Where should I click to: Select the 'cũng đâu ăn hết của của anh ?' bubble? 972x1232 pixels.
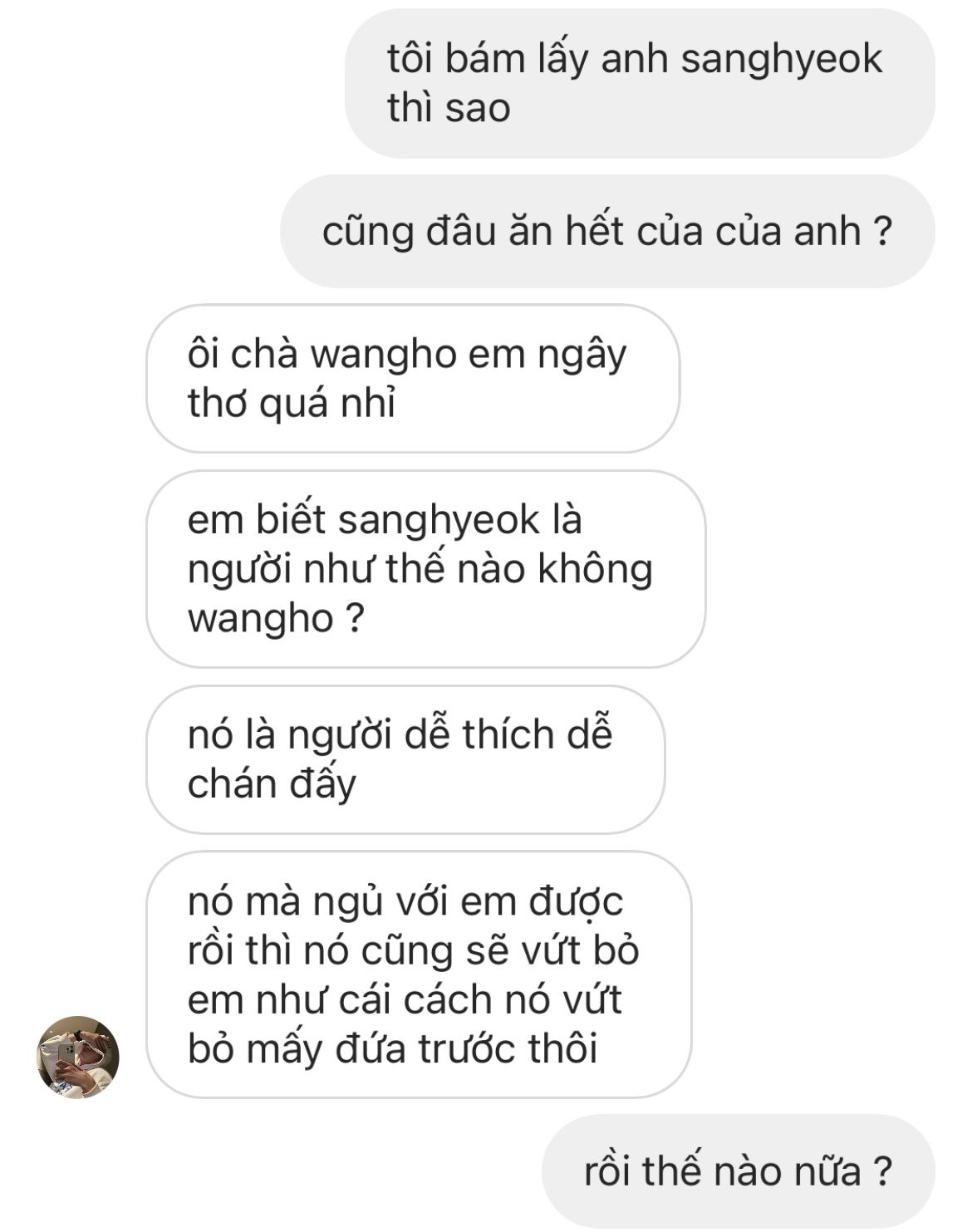click(x=607, y=231)
